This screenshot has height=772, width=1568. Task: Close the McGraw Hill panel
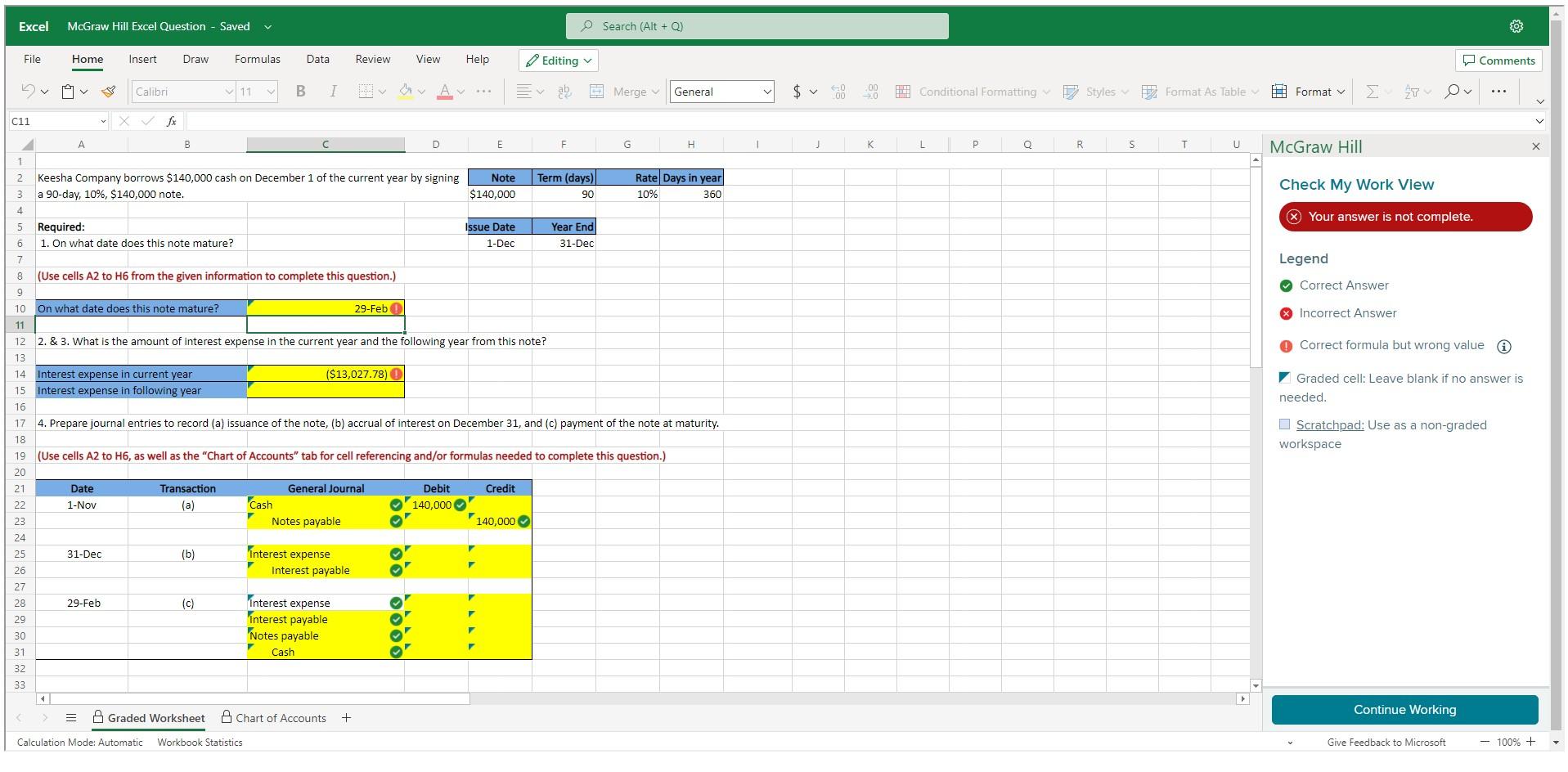(1536, 146)
